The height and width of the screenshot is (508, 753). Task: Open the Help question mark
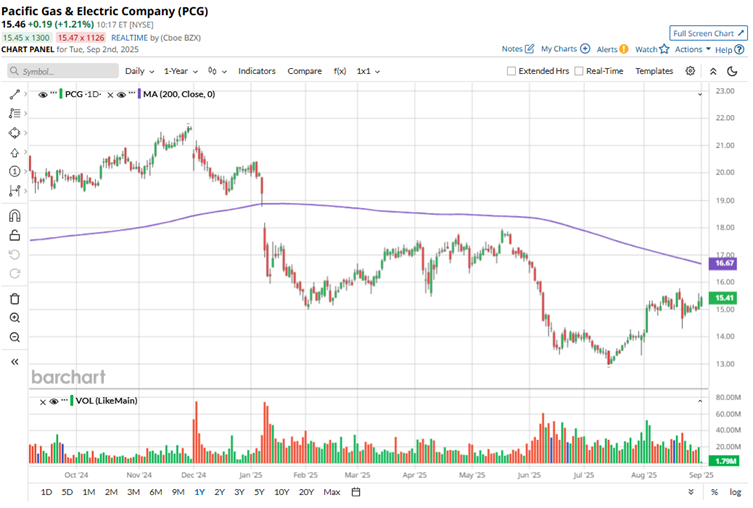coord(740,49)
